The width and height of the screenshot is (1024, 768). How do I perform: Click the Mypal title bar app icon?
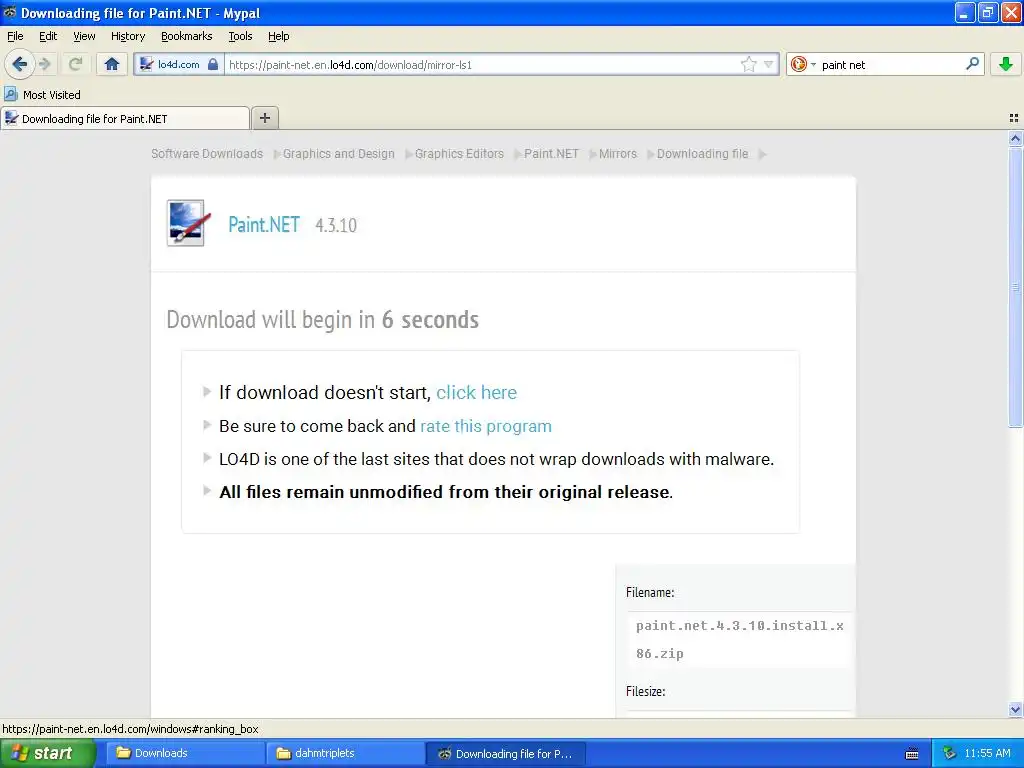coord(10,12)
